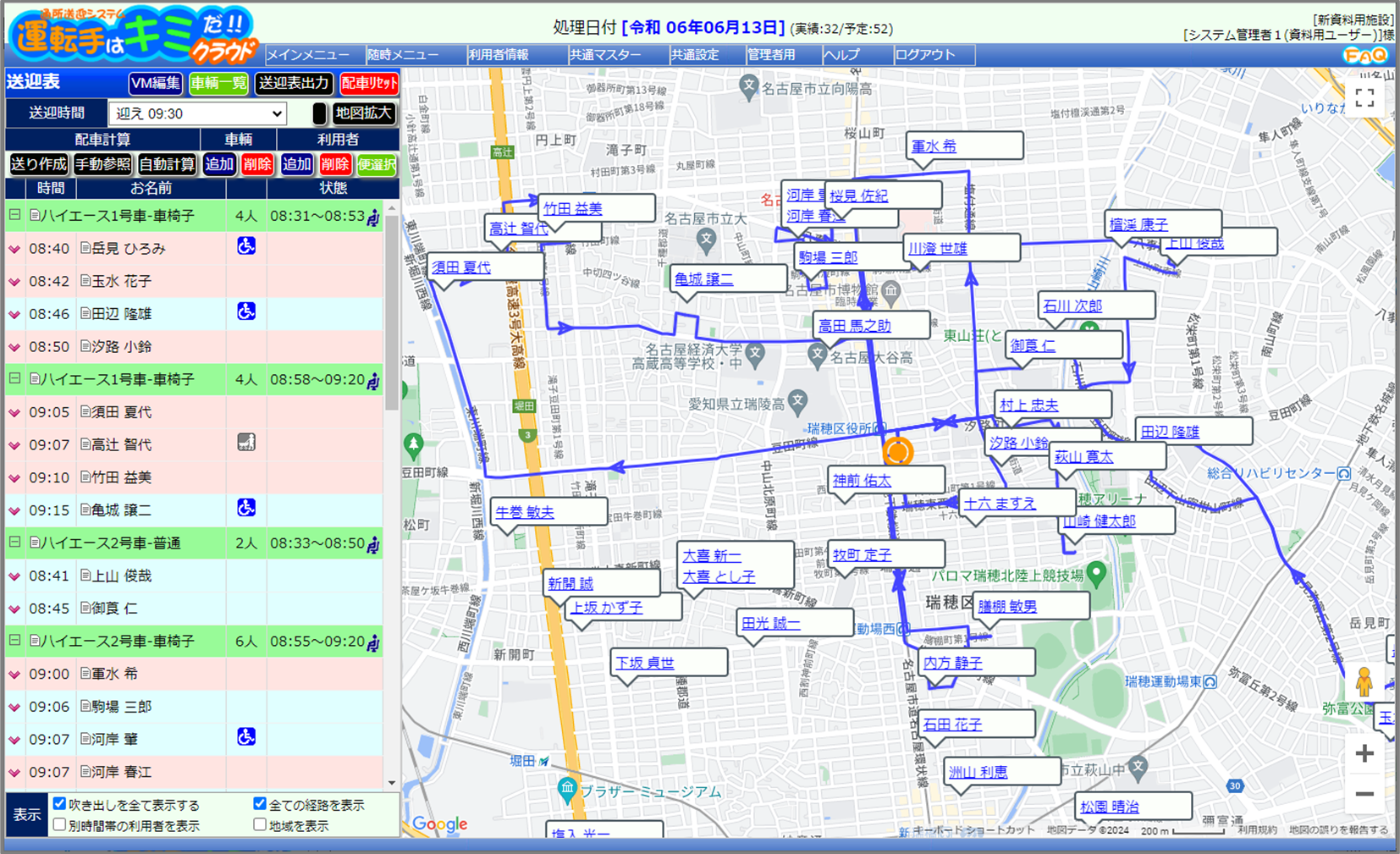Click 牛巻 敏夫 map label link
This screenshot has height=854, width=1400.
point(525,512)
